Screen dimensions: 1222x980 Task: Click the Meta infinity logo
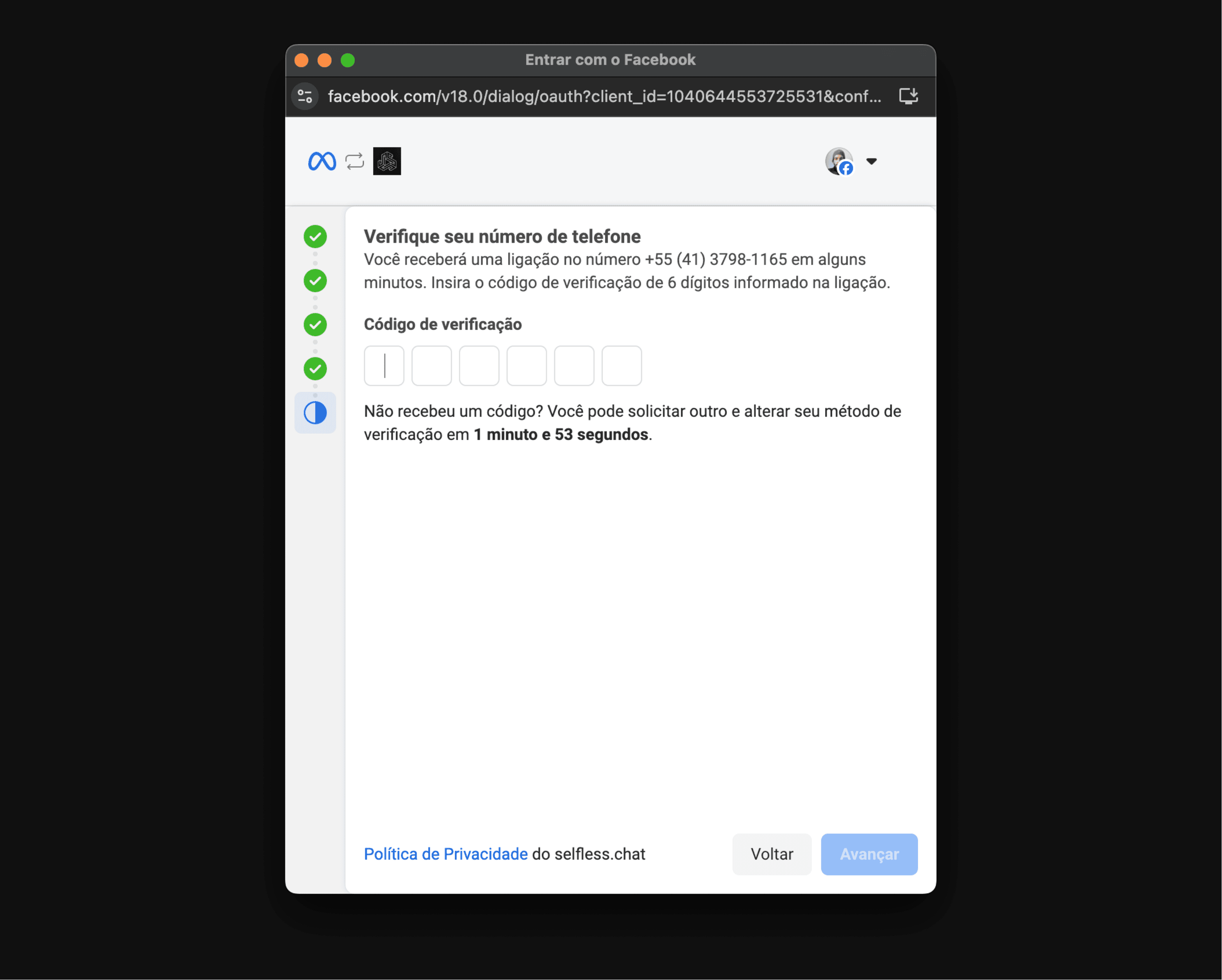322,161
